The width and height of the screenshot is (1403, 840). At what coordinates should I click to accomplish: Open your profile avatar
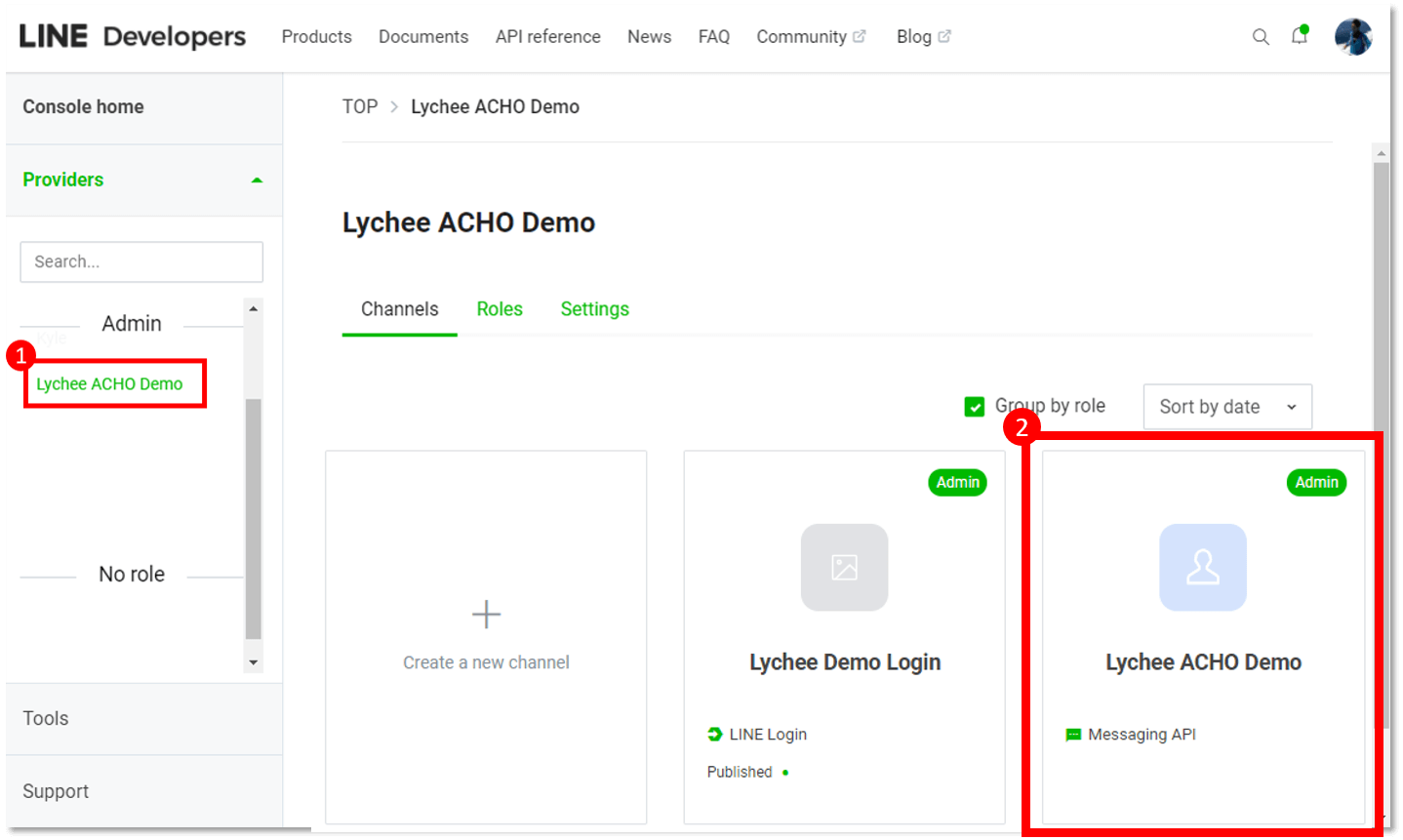tap(1353, 36)
